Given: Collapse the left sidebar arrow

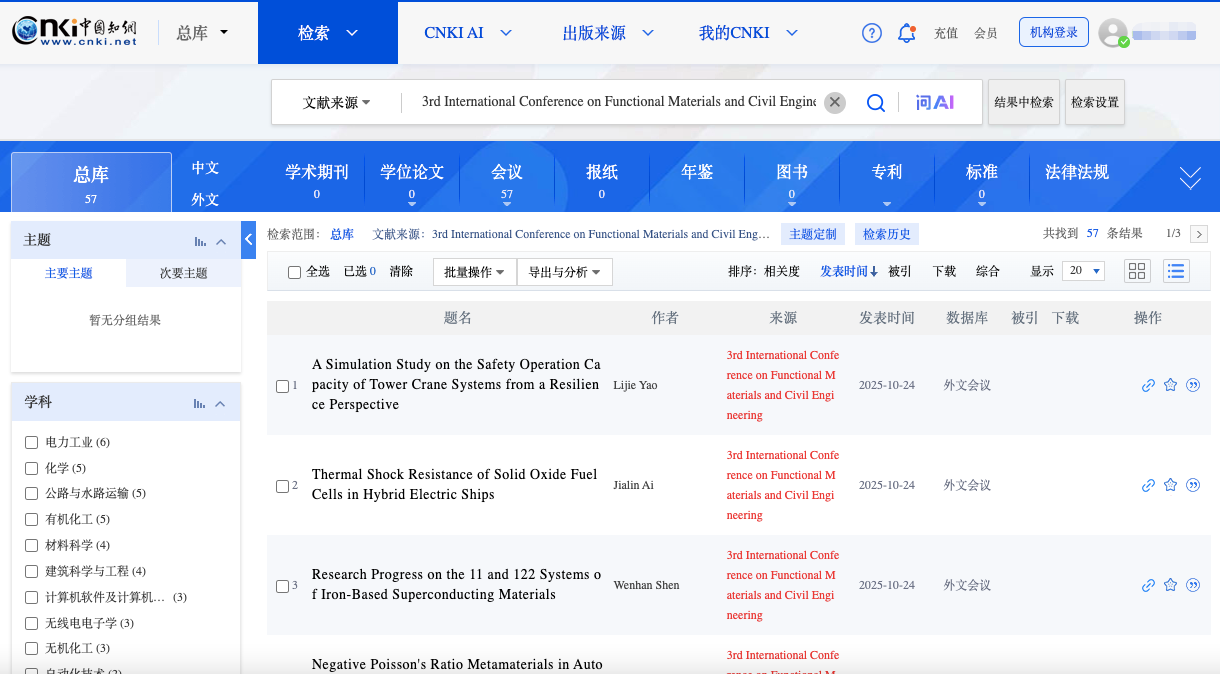Looking at the screenshot, I should [249, 239].
